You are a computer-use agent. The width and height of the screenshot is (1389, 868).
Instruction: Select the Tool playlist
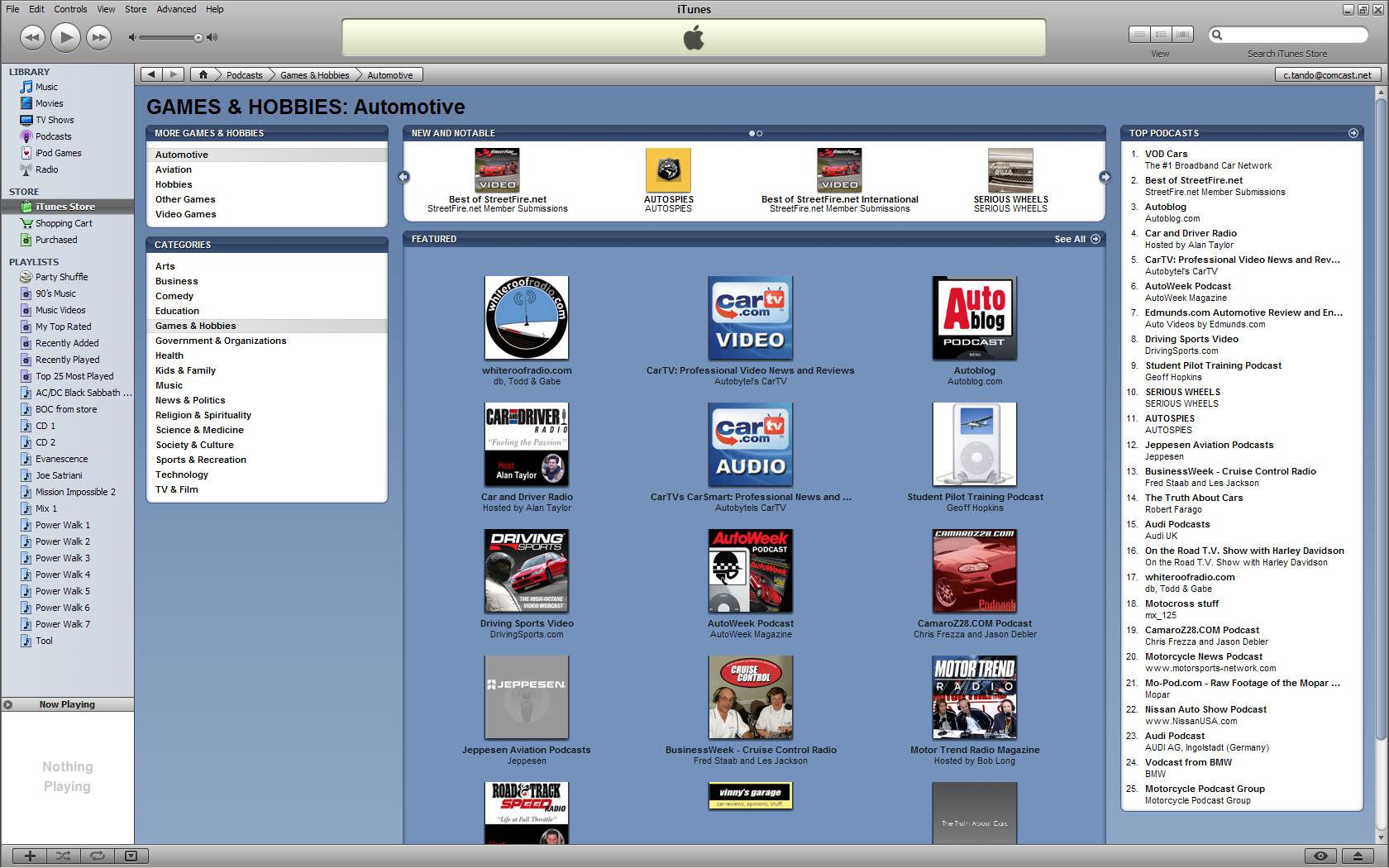pyautogui.click(x=44, y=641)
